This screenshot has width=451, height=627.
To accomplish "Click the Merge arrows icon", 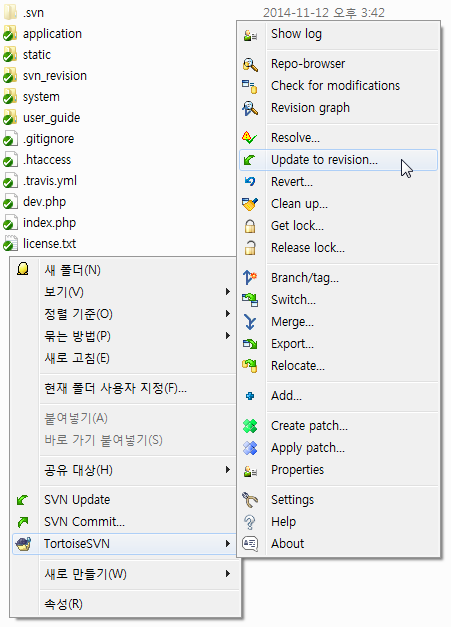I will pos(250,322).
